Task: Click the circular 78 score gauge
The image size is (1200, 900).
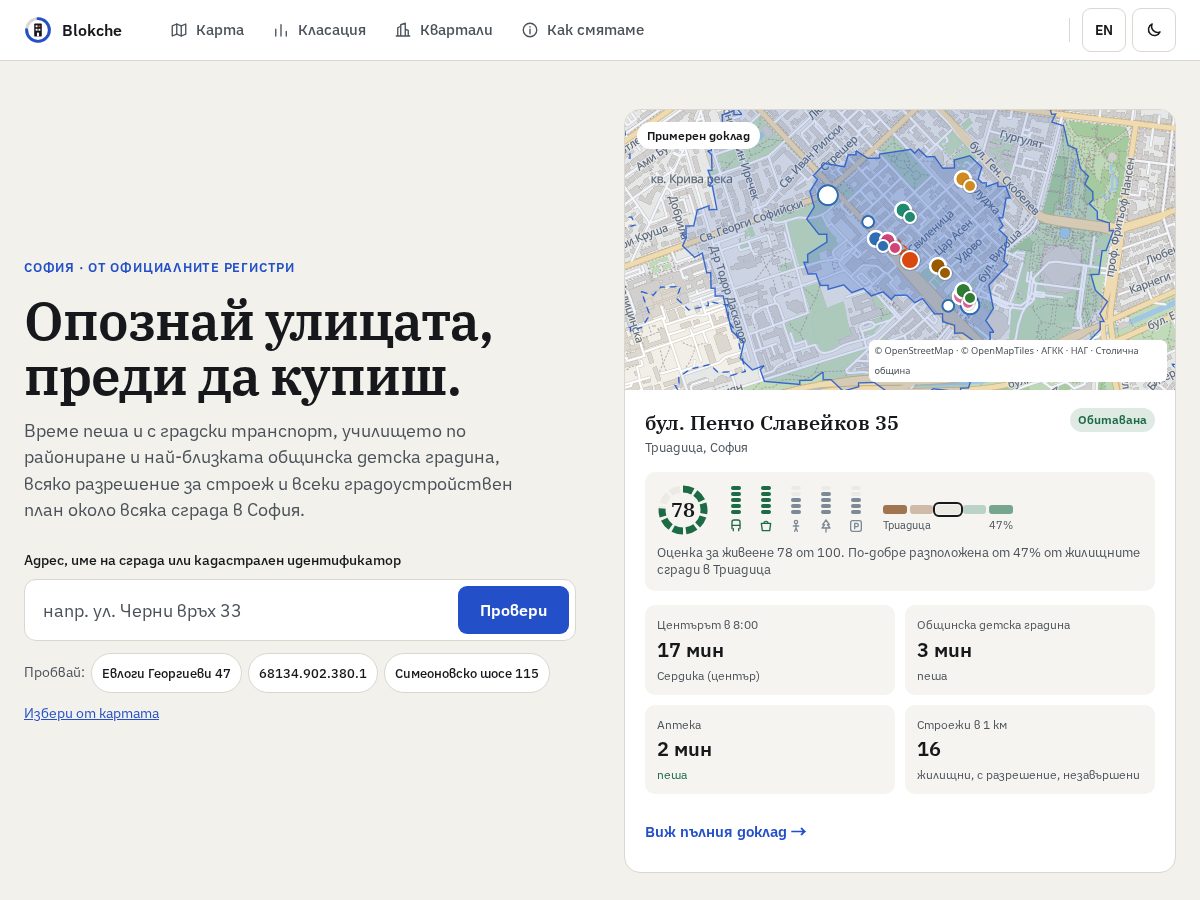Action: 683,510
